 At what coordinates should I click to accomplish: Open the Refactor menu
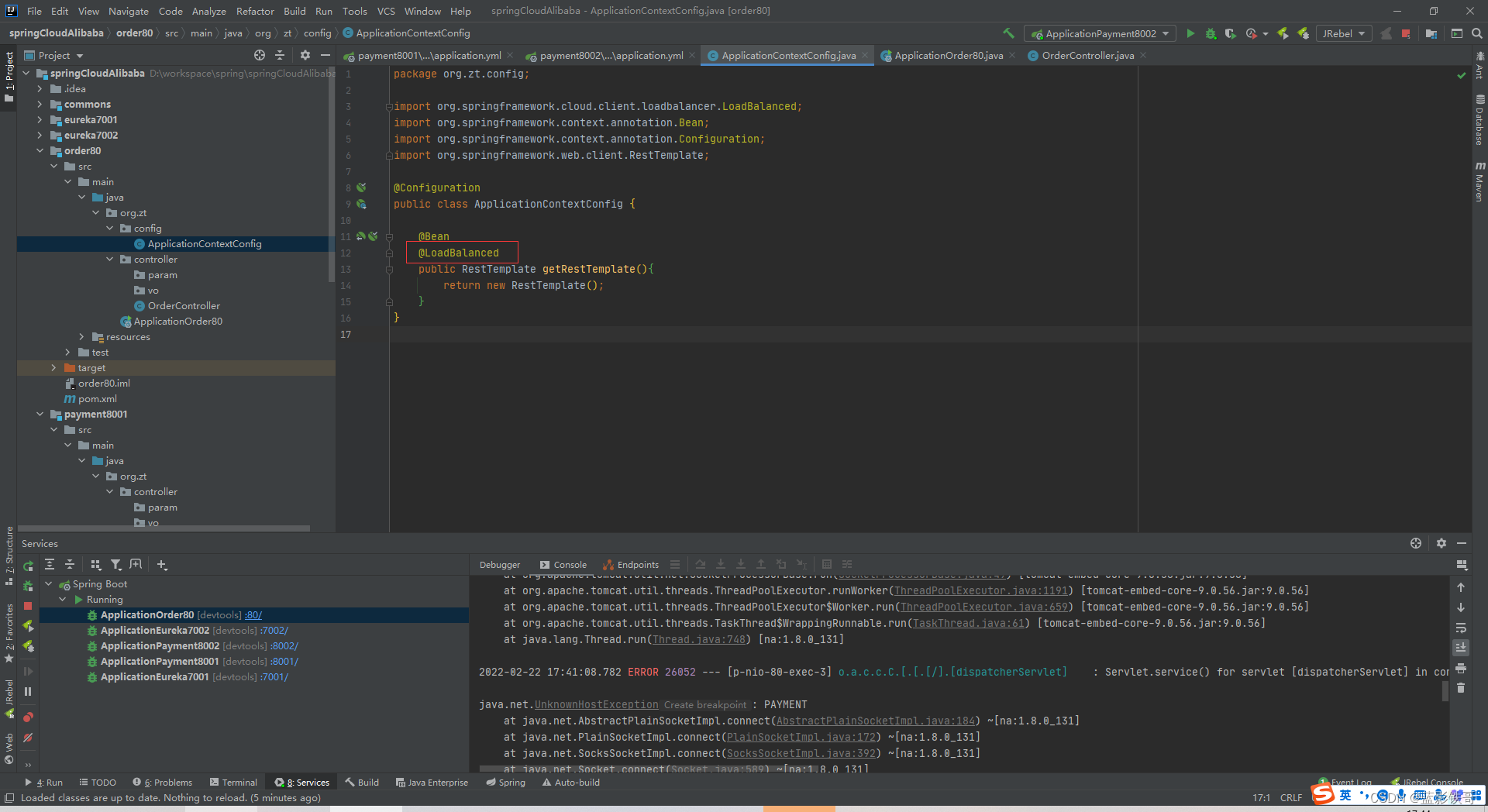point(255,11)
